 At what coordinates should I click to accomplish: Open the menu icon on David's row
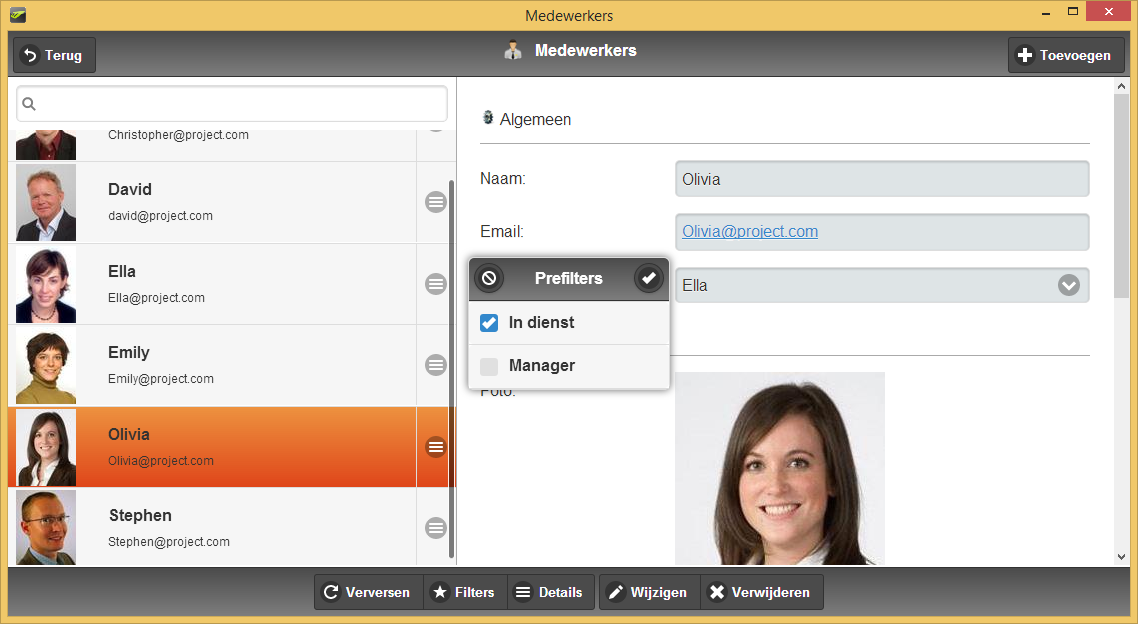click(436, 202)
